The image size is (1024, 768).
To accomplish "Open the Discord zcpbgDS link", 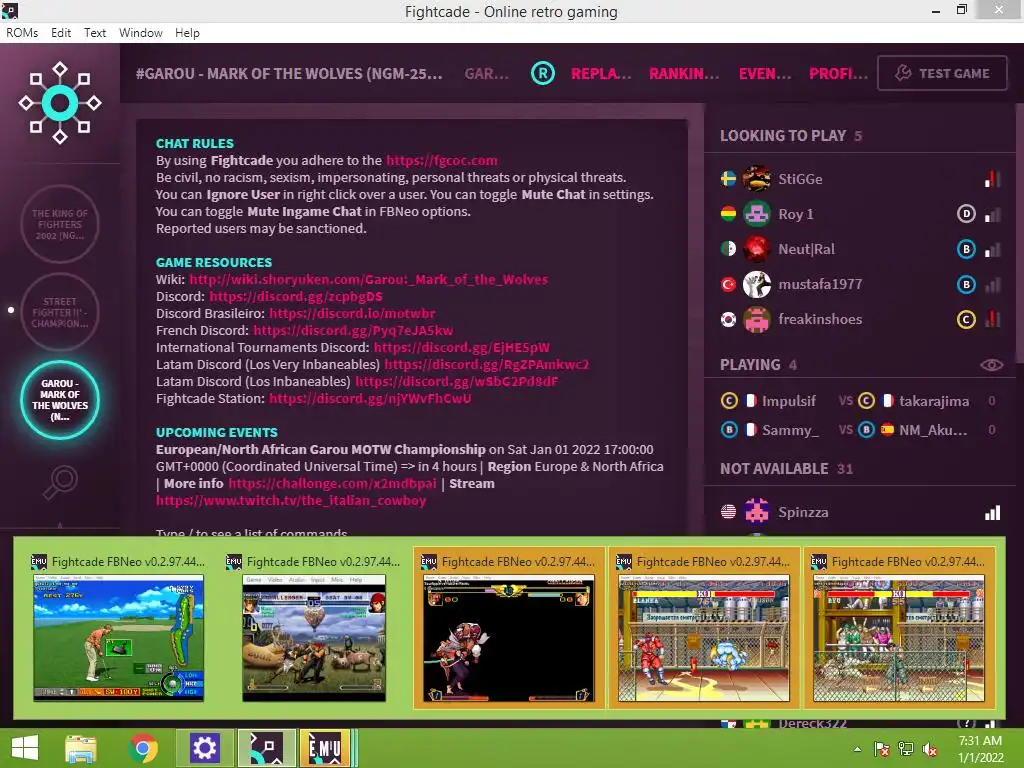I will [x=296, y=296].
